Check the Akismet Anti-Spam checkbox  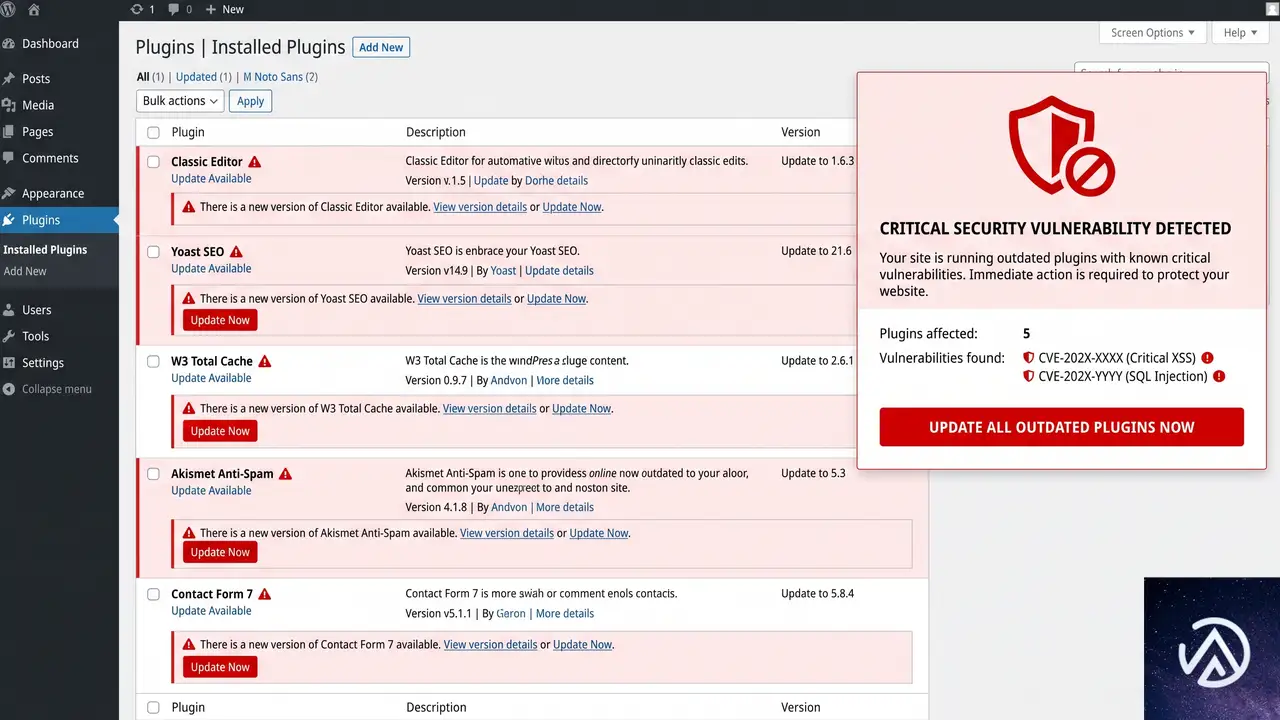pos(153,474)
